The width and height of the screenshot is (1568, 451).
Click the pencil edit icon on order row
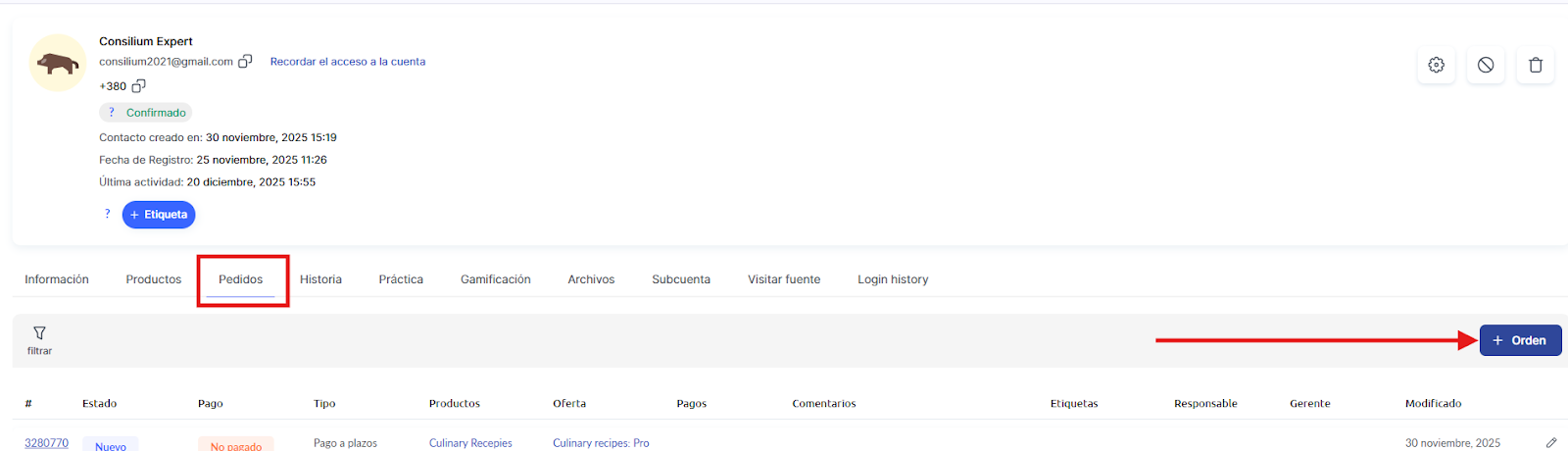(1550, 443)
